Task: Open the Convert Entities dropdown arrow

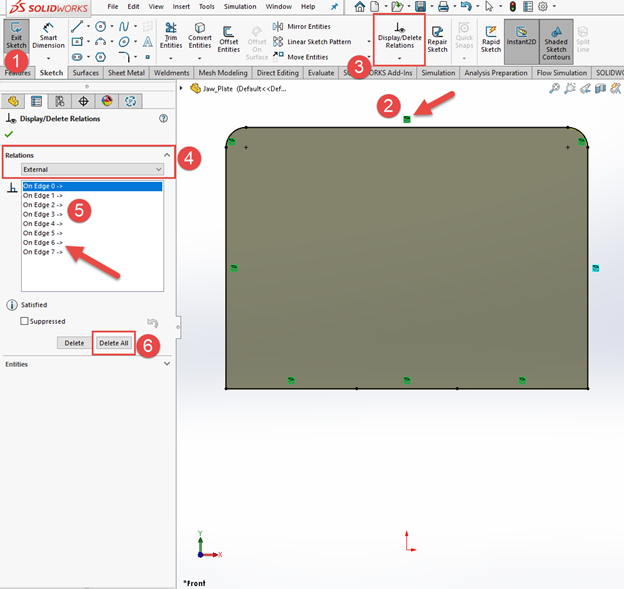Action: click(200, 59)
